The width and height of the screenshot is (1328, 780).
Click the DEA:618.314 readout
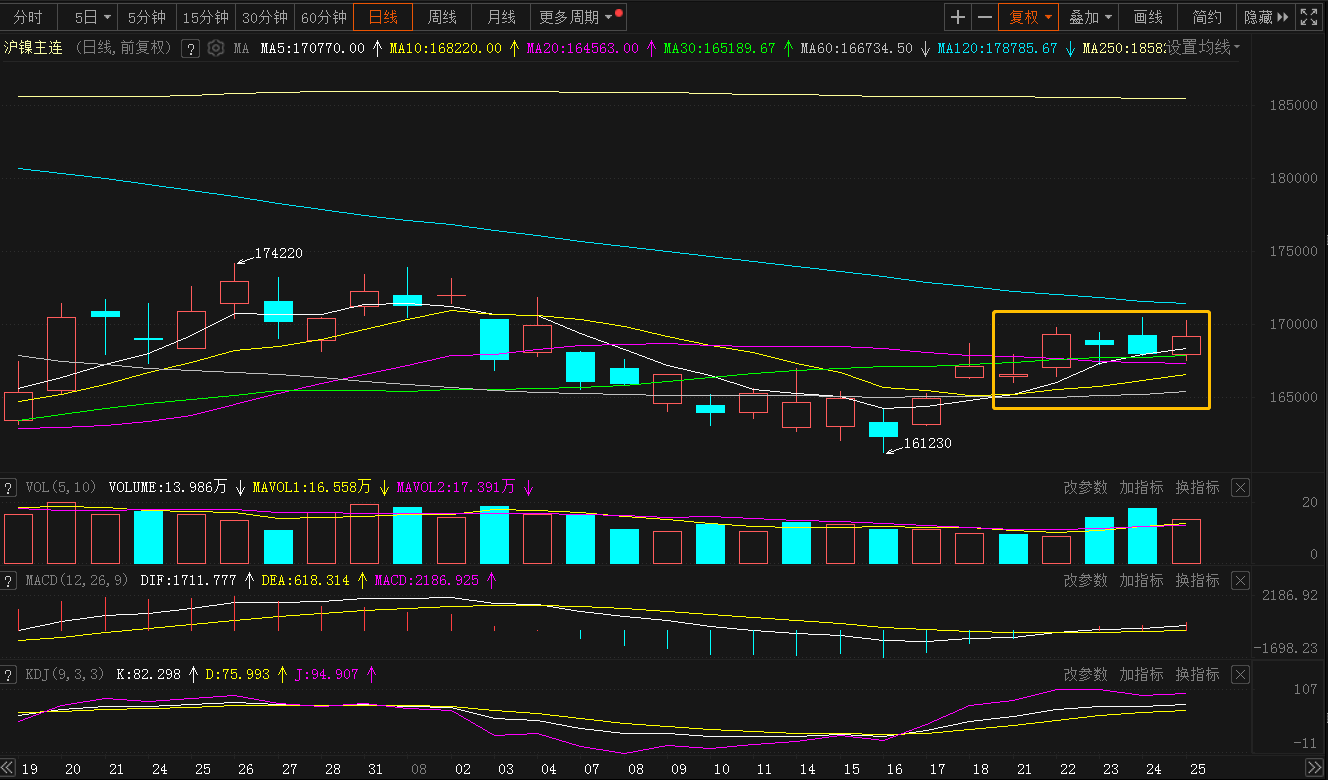306,581
